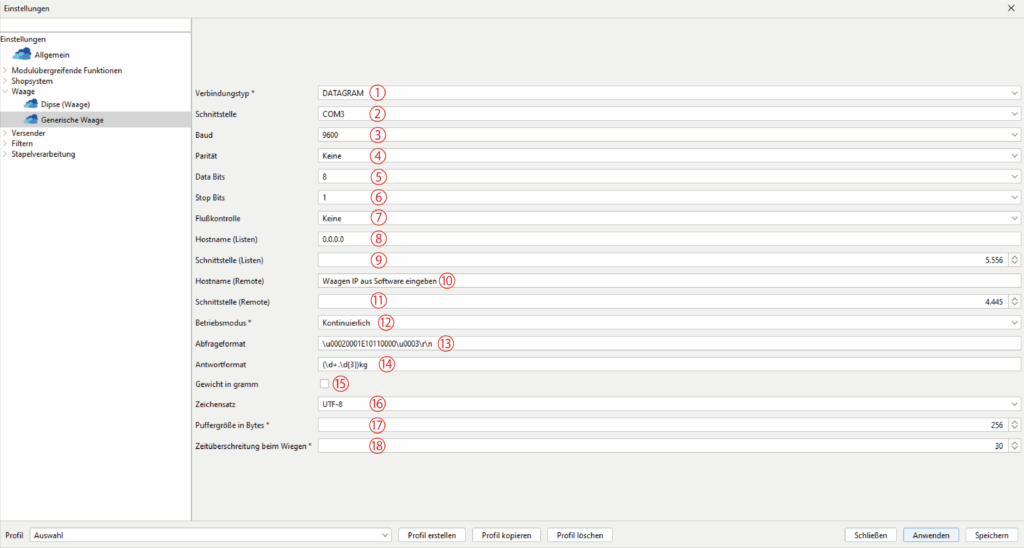Expand the Shopsystem tree node
Viewport: 1024px width, 548px height.
point(5,81)
